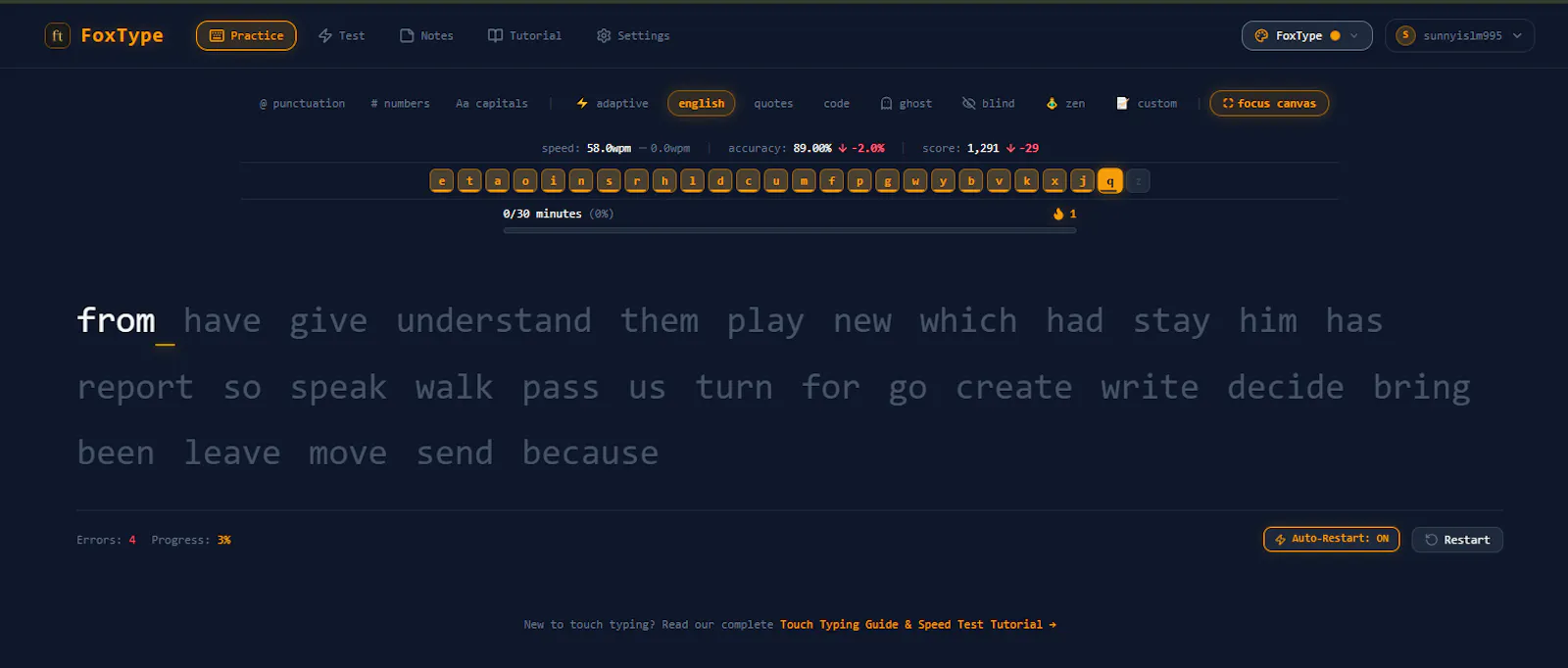Enable blind mode

click(988, 103)
